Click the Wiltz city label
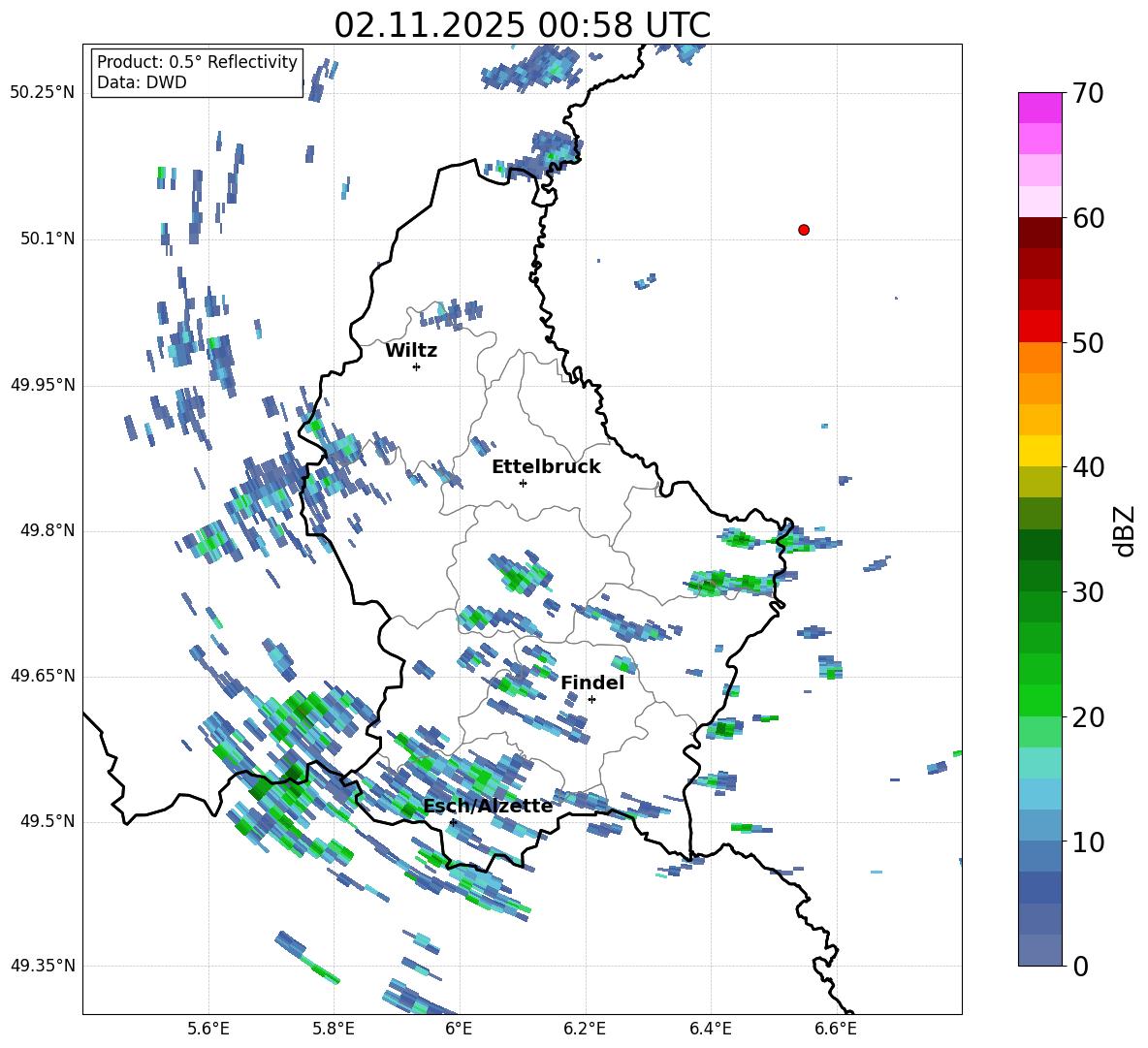The image size is (1148, 1048). click(x=411, y=351)
